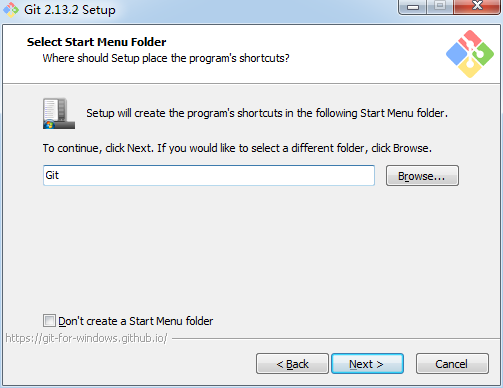This screenshot has width=503, height=388.
Task: Click the Select Start Menu Folder heading
Action: (96, 42)
